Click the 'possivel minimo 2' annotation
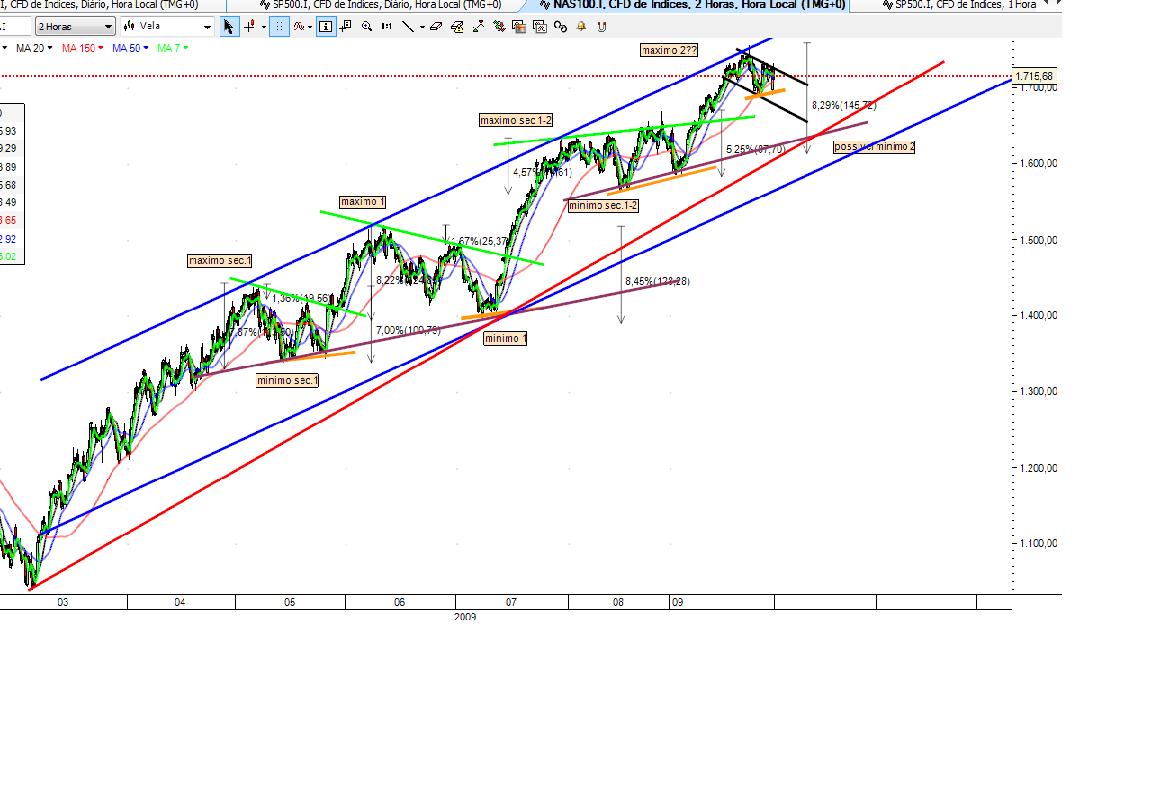This screenshot has height=800, width=1152. [x=874, y=147]
